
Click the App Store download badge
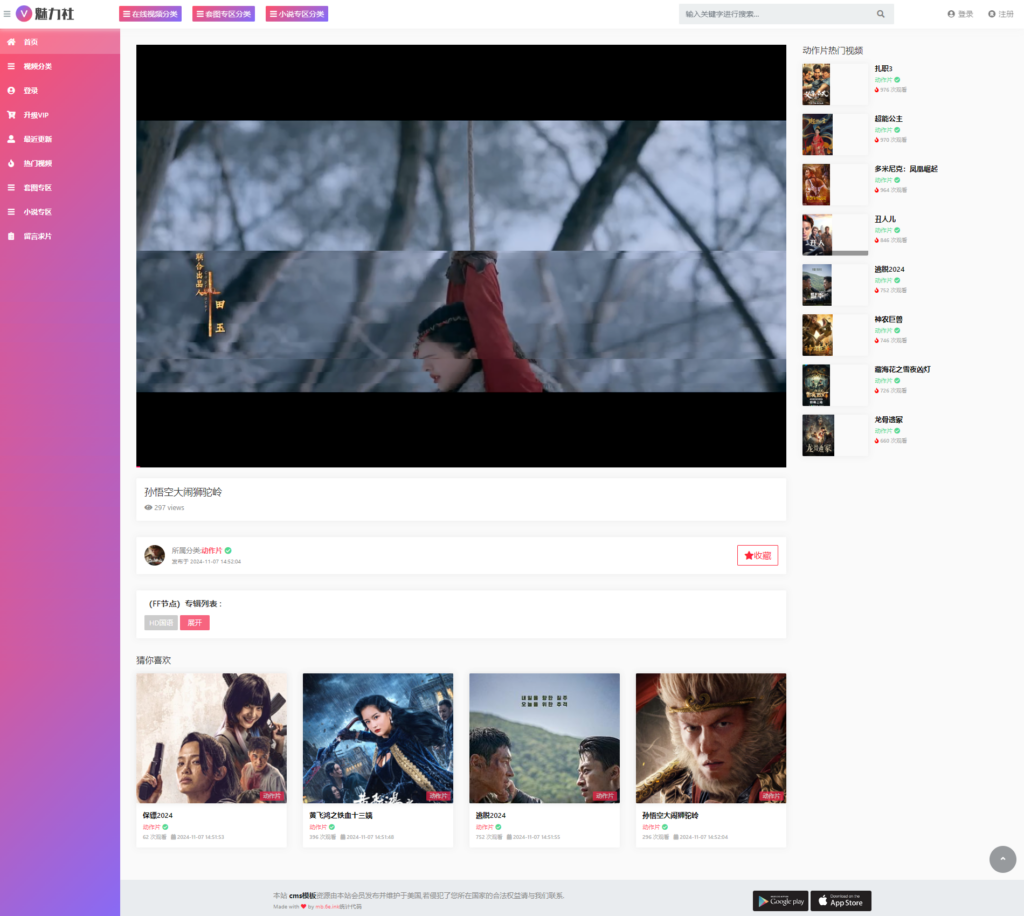841,901
